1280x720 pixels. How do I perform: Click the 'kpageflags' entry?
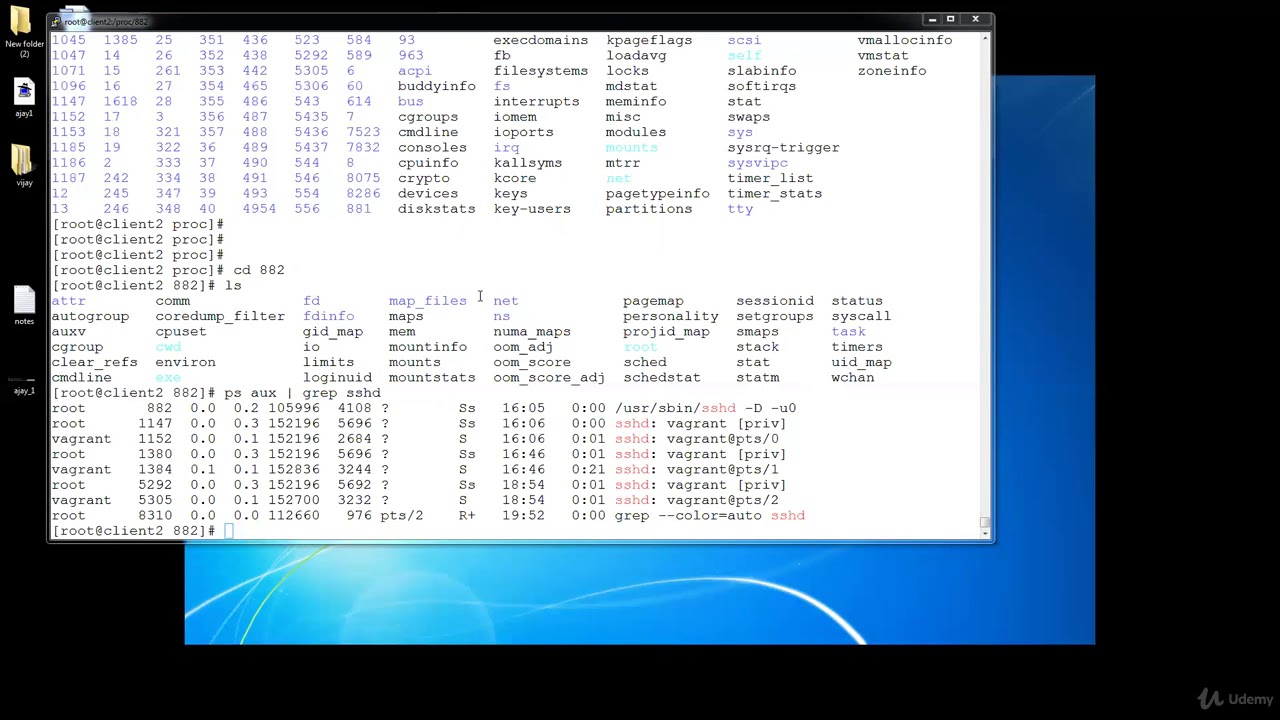click(x=649, y=40)
